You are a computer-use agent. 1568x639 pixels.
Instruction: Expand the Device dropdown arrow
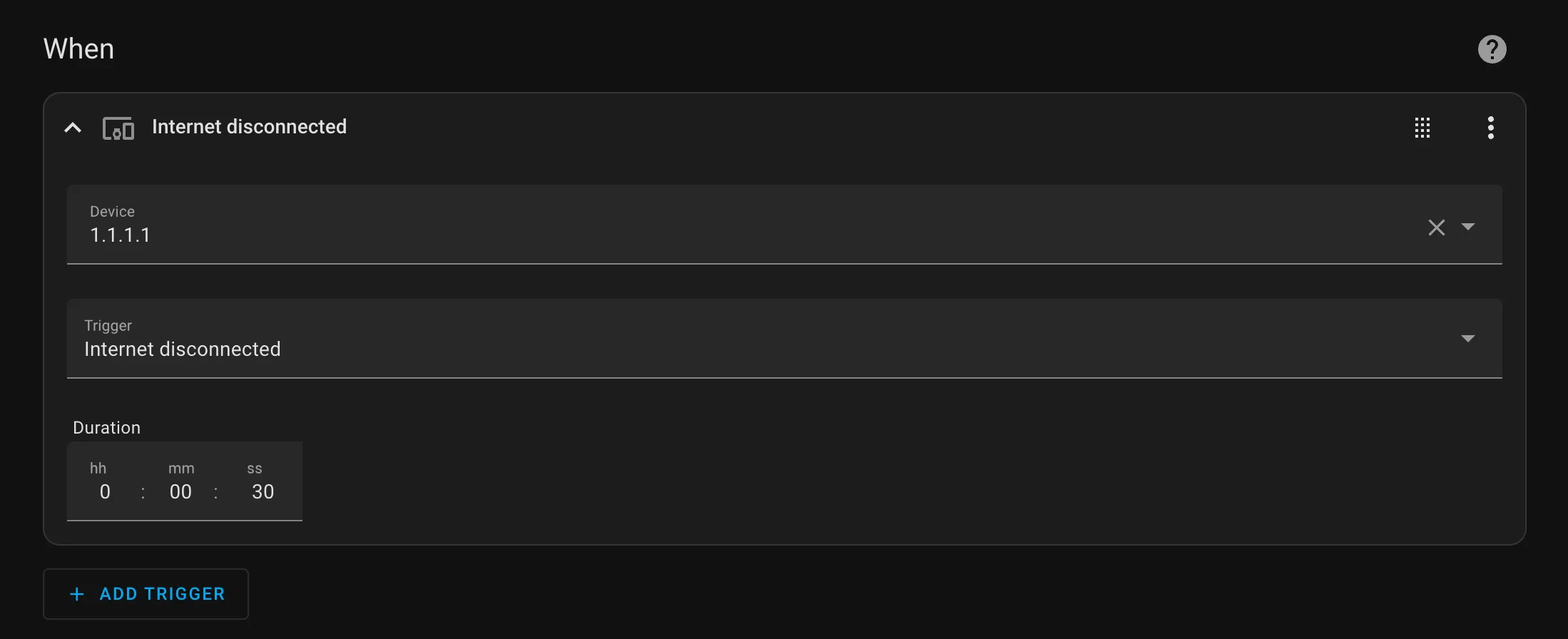(1468, 227)
